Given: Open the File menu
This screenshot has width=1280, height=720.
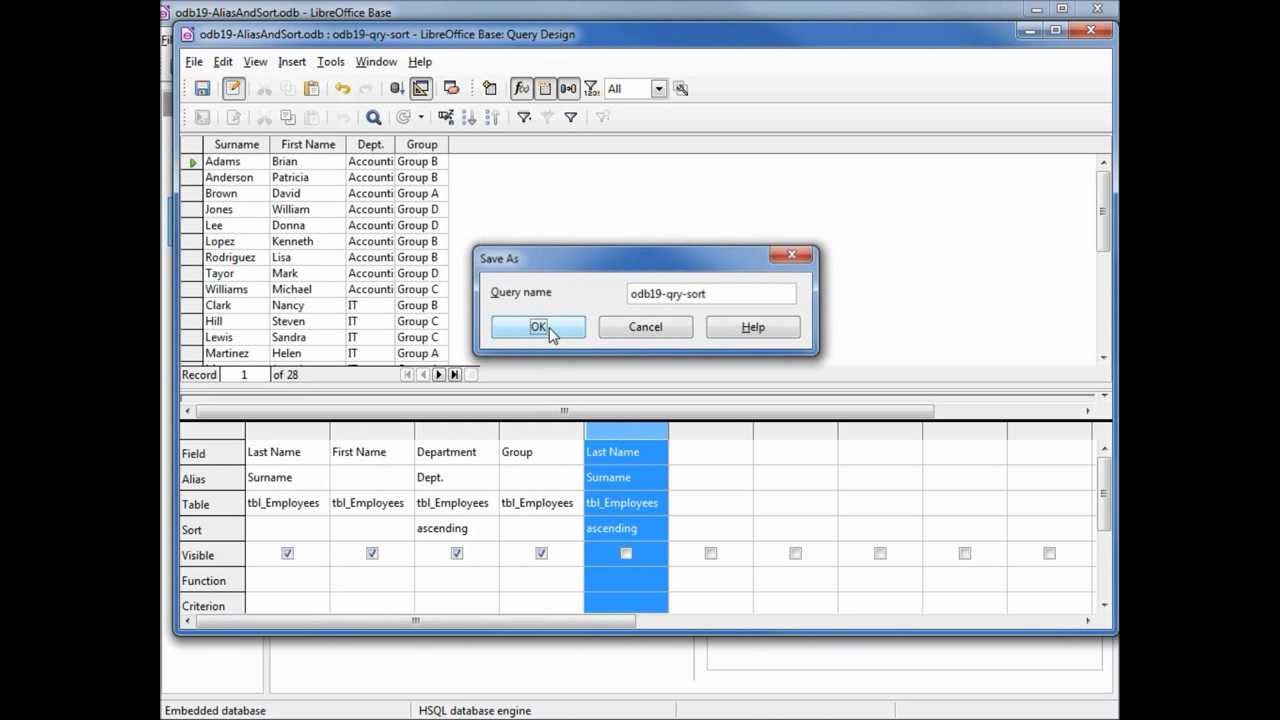Looking at the screenshot, I should (194, 62).
